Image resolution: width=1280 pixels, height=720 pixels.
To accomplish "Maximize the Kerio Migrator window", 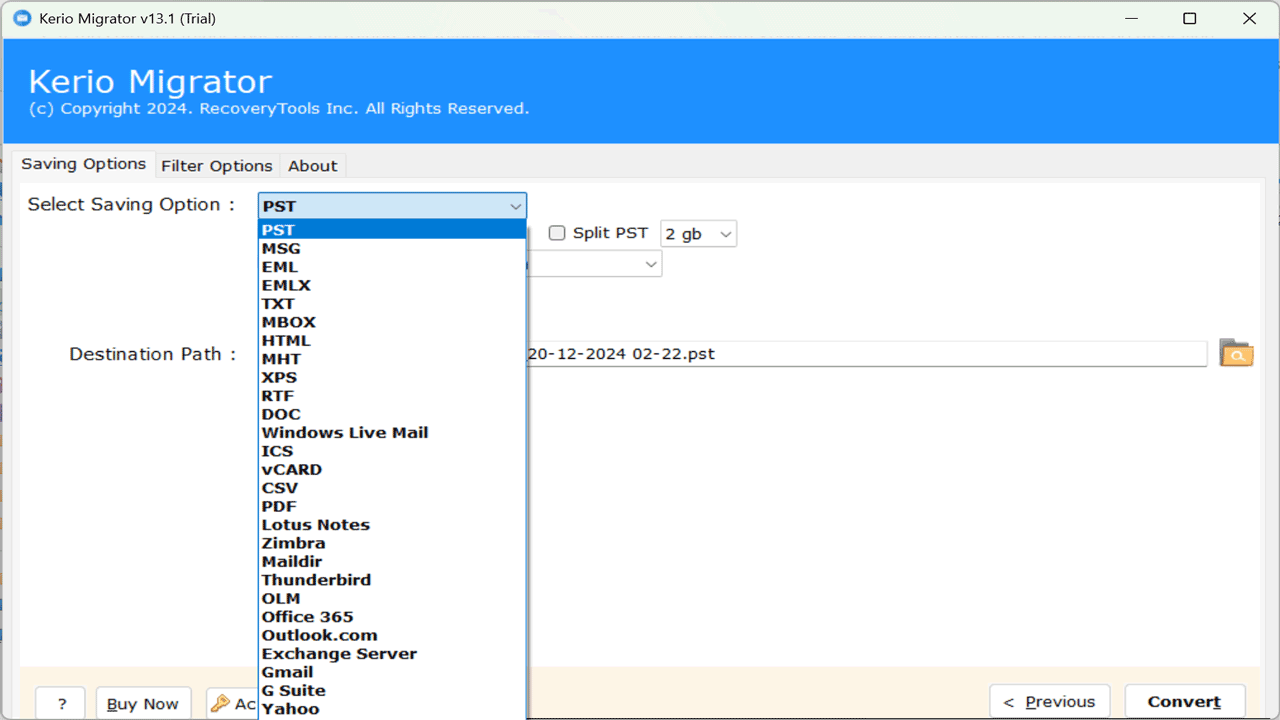I will [x=1189, y=18].
